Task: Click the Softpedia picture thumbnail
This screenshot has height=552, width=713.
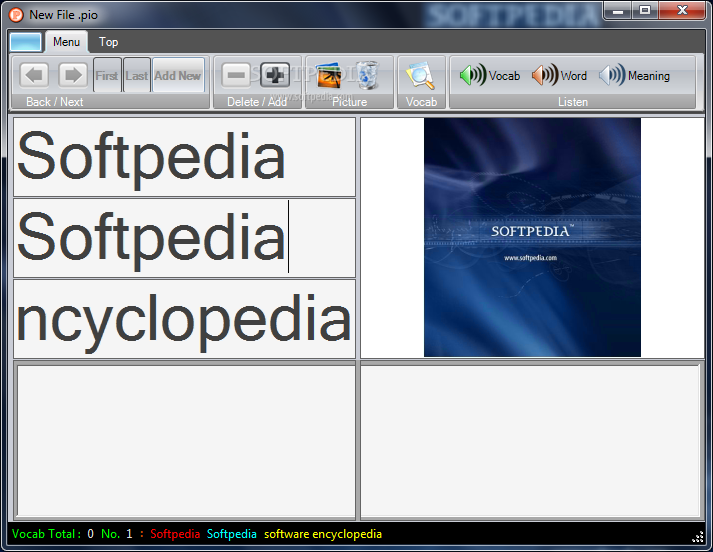Action: point(532,237)
